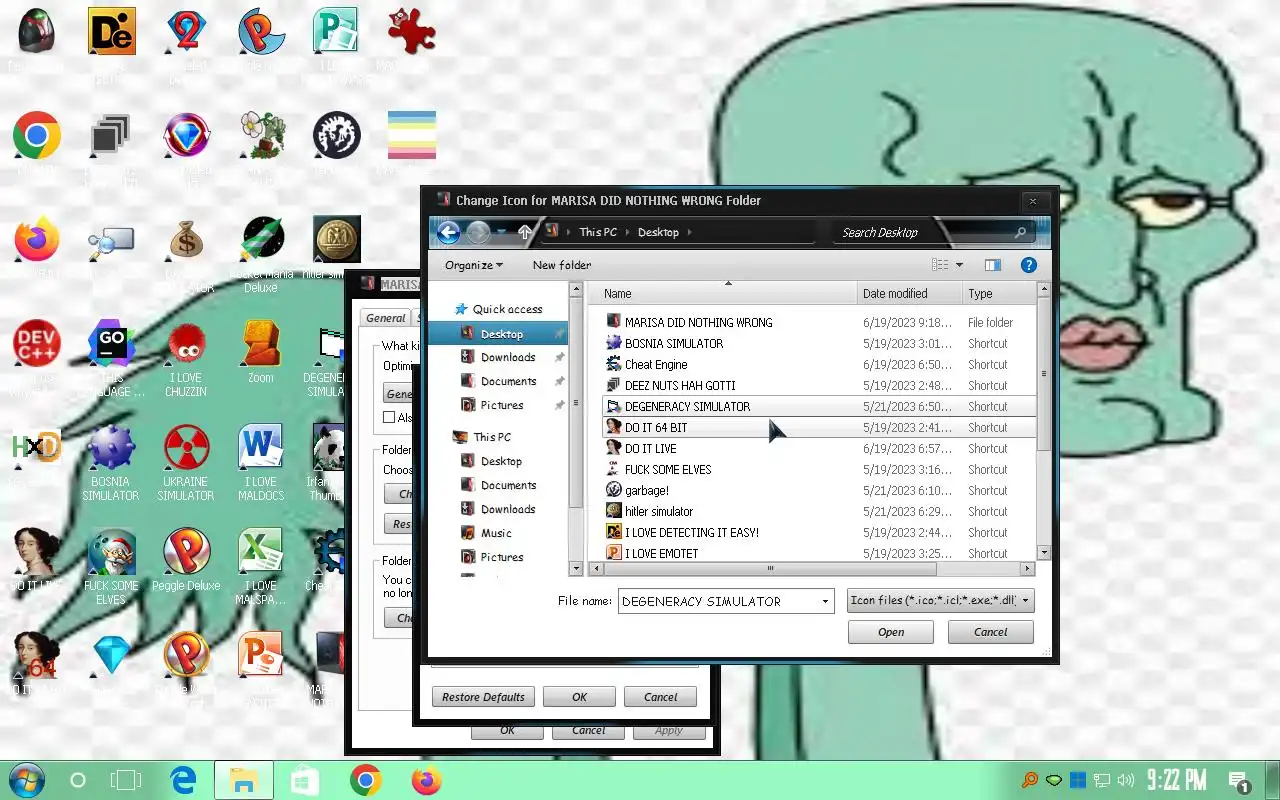Image resolution: width=1280 pixels, height=800 pixels.
Task: Open Microsoft Edge from the taskbar
Action: [183, 780]
